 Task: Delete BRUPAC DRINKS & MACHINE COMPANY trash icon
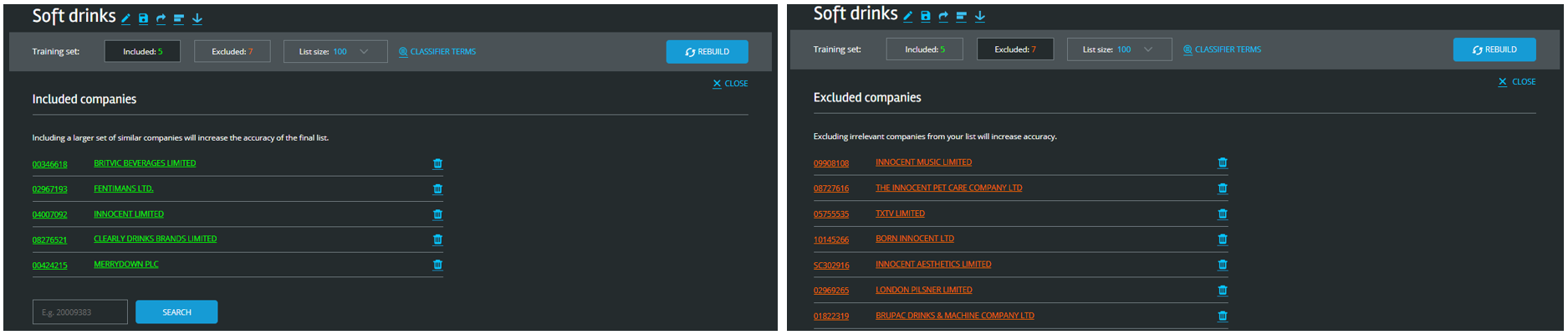coord(1223,316)
